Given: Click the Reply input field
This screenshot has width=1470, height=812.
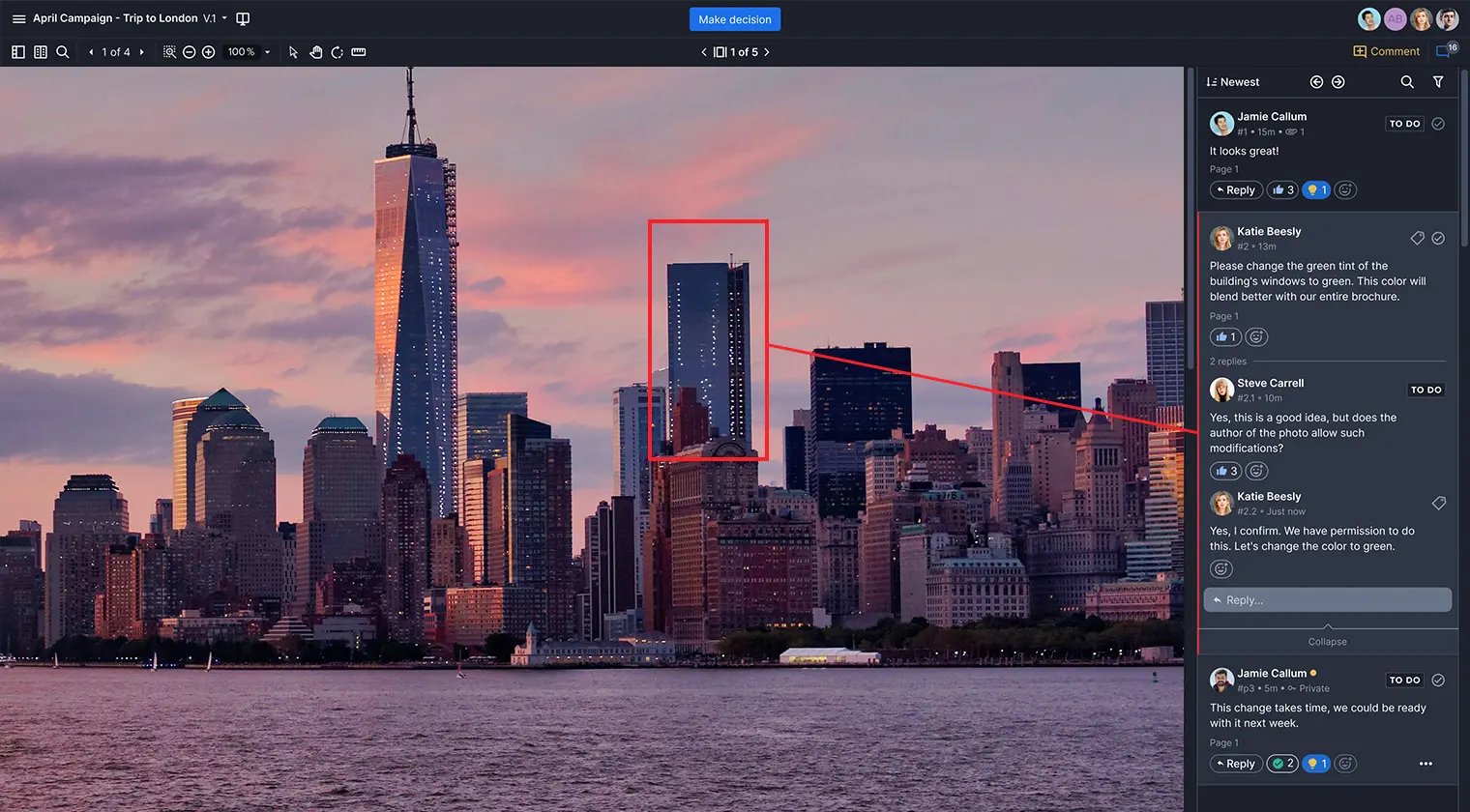Looking at the screenshot, I should [1327, 600].
